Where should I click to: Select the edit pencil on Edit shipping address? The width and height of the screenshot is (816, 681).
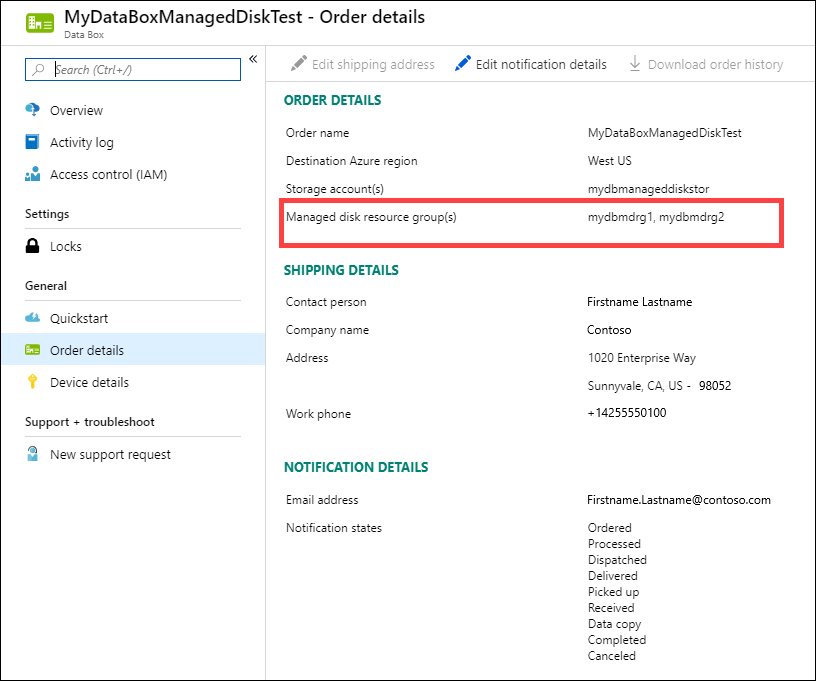(x=298, y=63)
